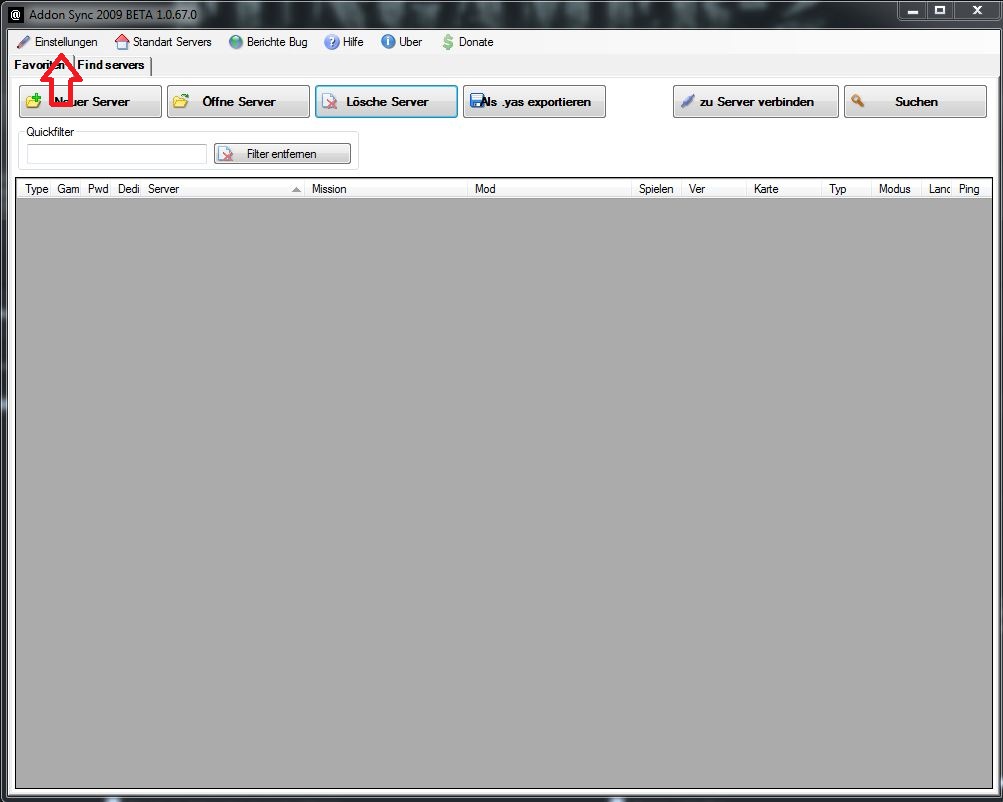Click the red house Standart Servers icon

click(122, 42)
